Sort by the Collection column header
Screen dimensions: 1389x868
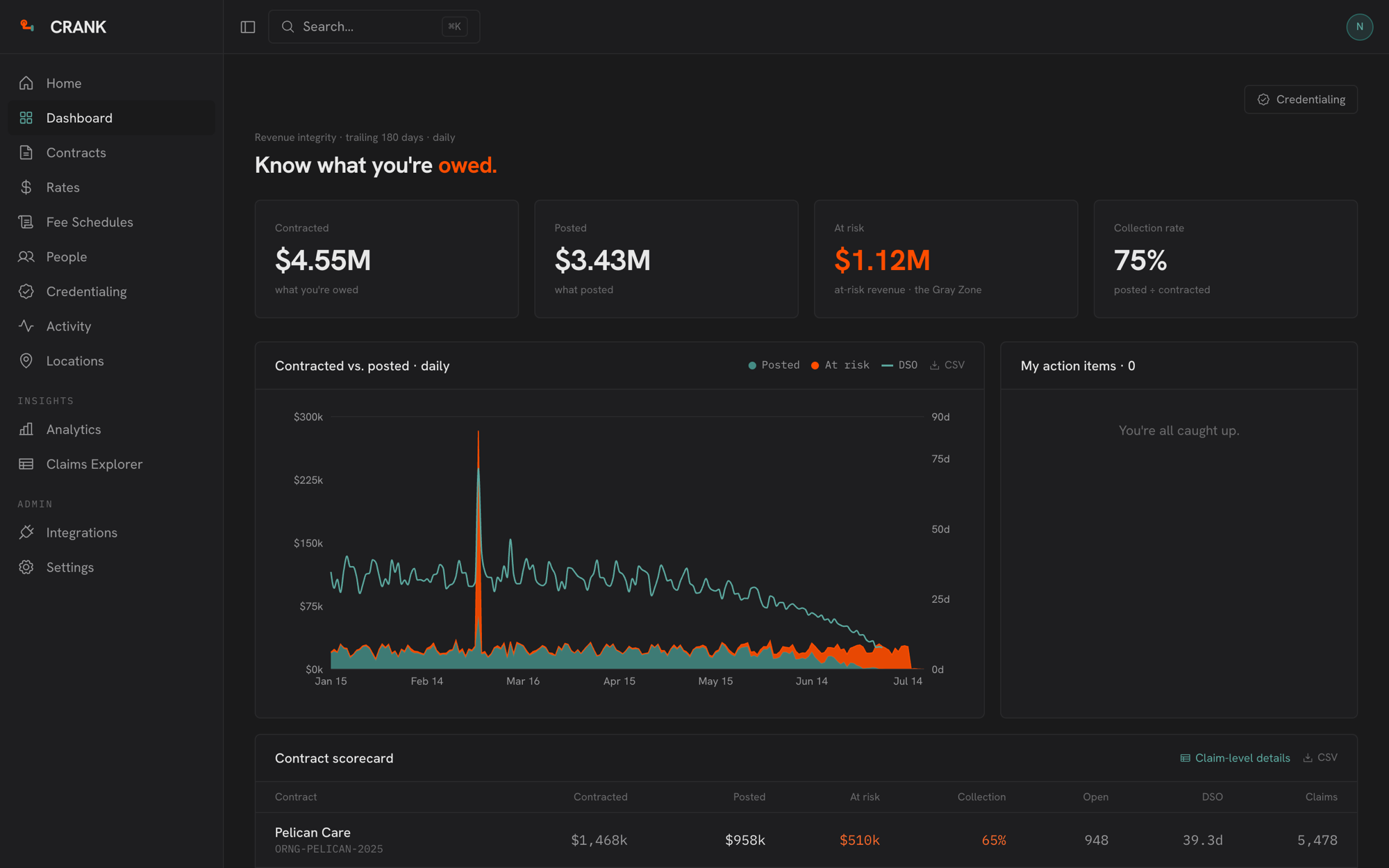point(981,797)
